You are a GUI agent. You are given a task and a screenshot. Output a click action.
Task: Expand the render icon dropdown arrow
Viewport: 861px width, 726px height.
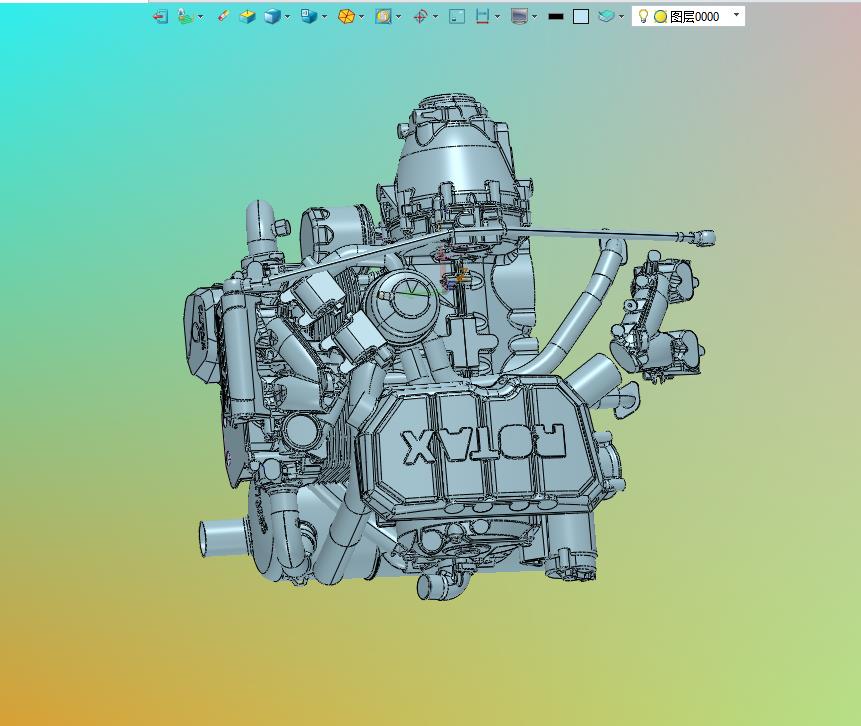(x=398, y=16)
